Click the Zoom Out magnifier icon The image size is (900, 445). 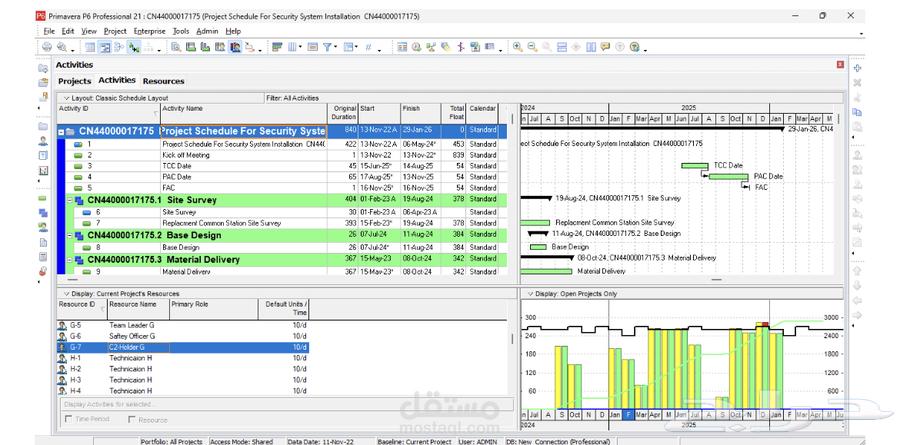[532, 47]
